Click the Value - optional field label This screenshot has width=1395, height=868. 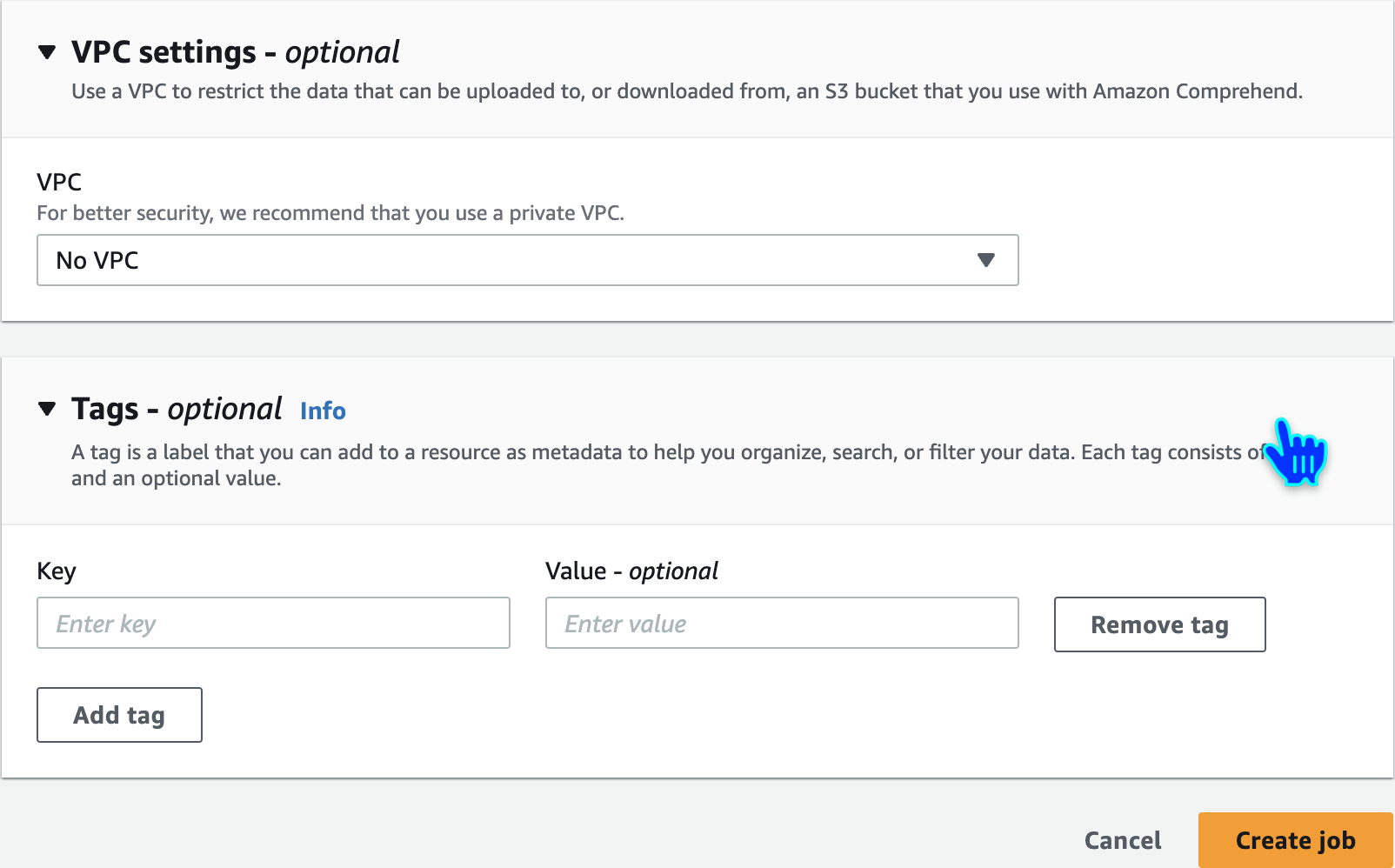631,571
